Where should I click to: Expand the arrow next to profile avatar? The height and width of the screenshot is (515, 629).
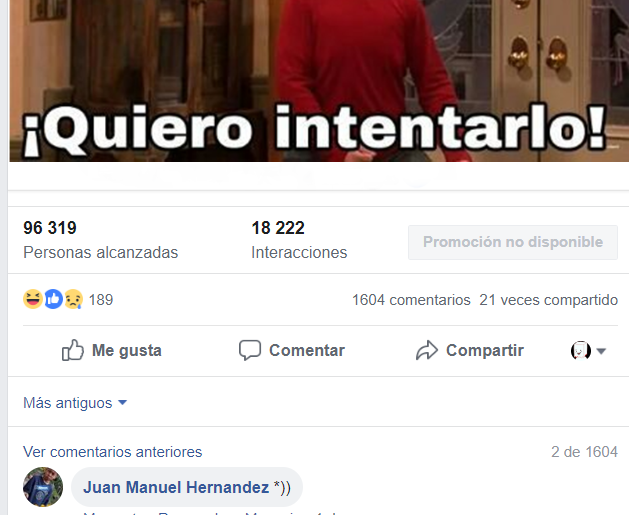[x=601, y=351]
